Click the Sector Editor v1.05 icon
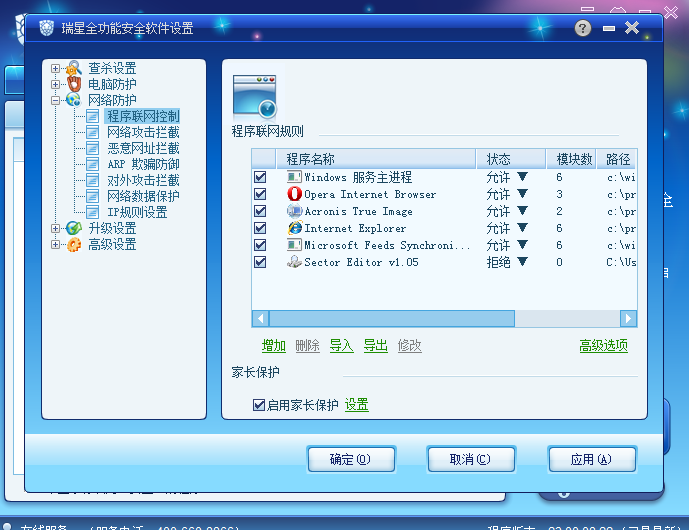The width and height of the screenshot is (689, 530). (294, 262)
